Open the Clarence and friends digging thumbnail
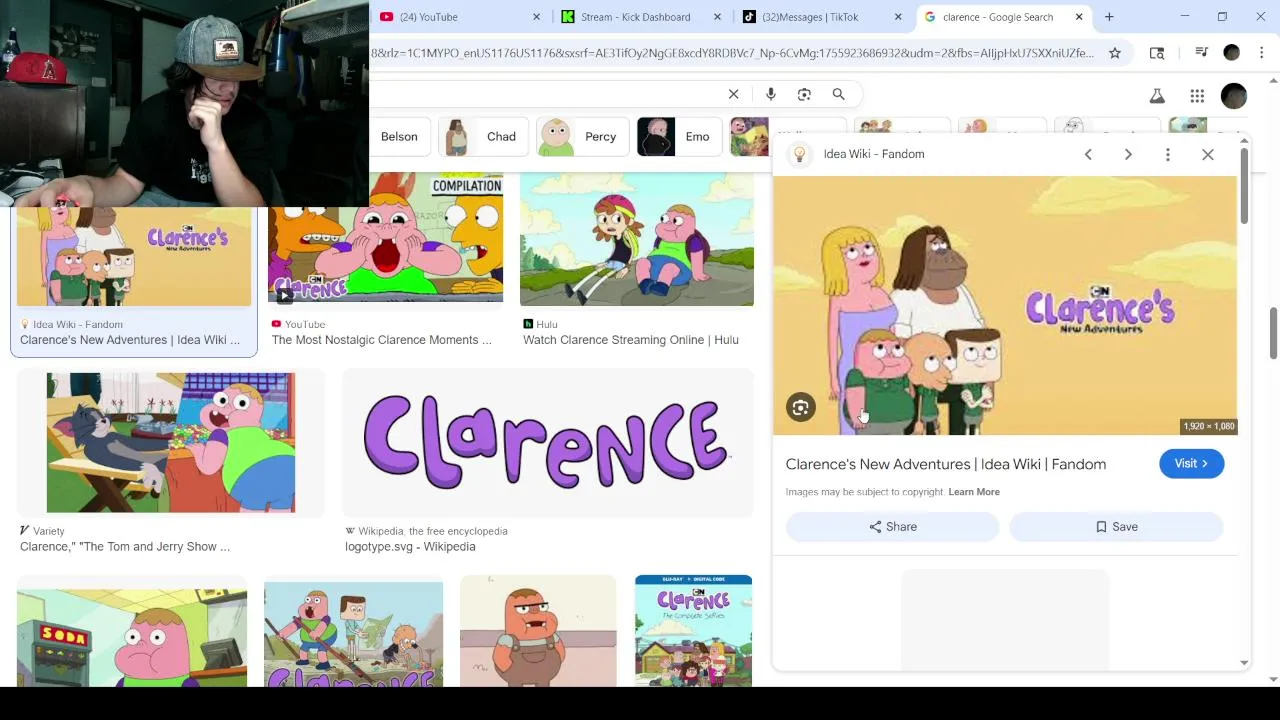Image resolution: width=1280 pixels, height=720 pixels. point(353,636)
